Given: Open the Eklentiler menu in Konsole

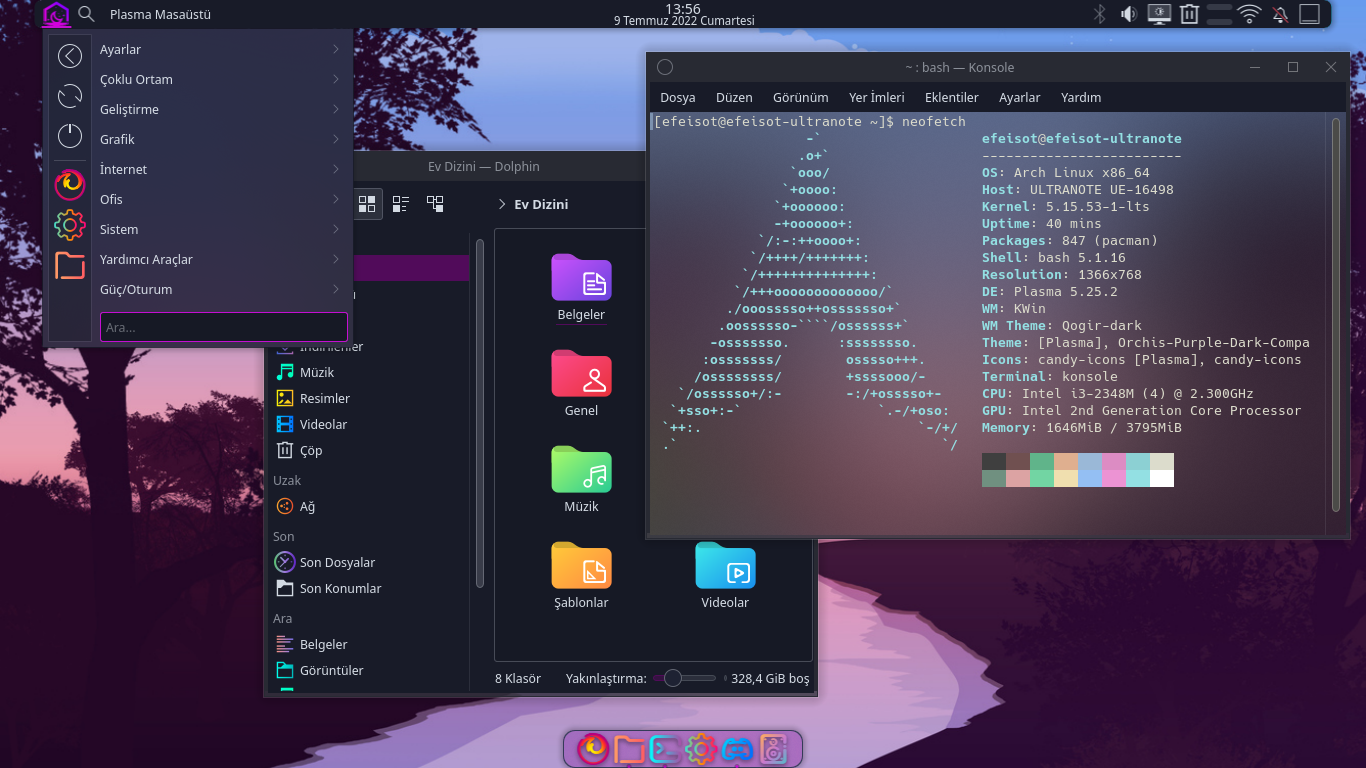Looking at the screenshot, I should coord(952,97).
